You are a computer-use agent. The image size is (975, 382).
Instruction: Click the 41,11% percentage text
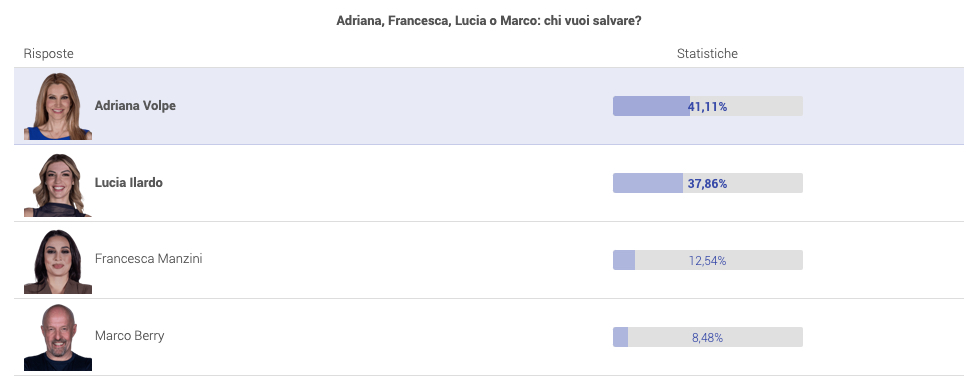[x=708, y=107]
